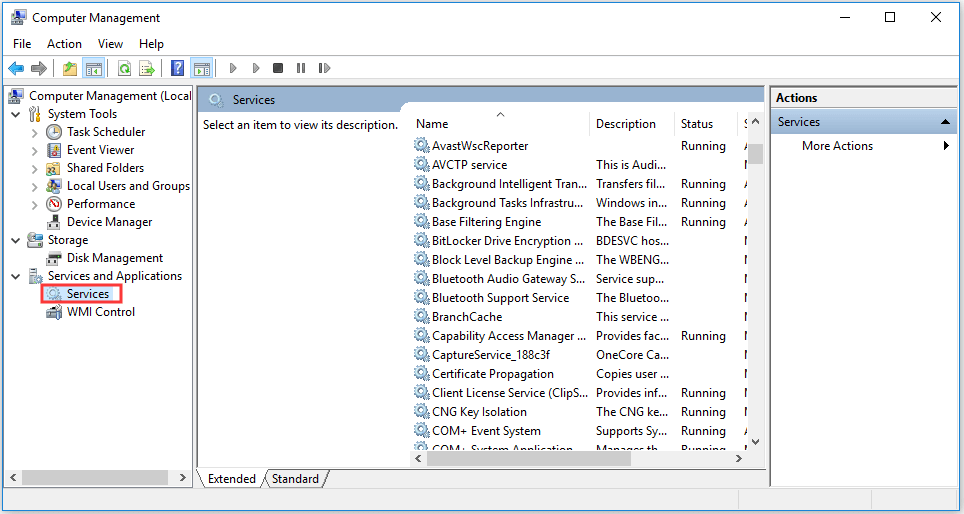The width and height of the screenshot is (964, 514).
Task: Select Device Manager icon in tree
Action: [x=54, y=222]
